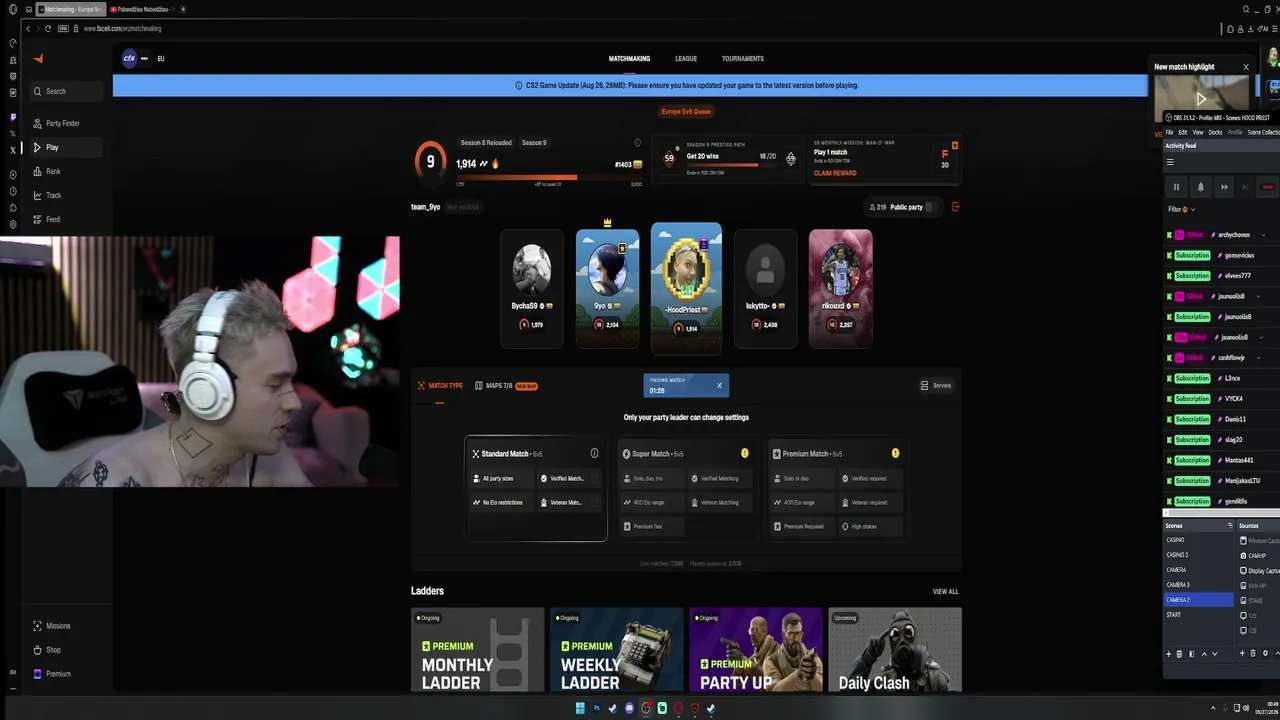Open the activity feed hamburger menu
Screen dimensions: 1280x720
point(1170,162)
